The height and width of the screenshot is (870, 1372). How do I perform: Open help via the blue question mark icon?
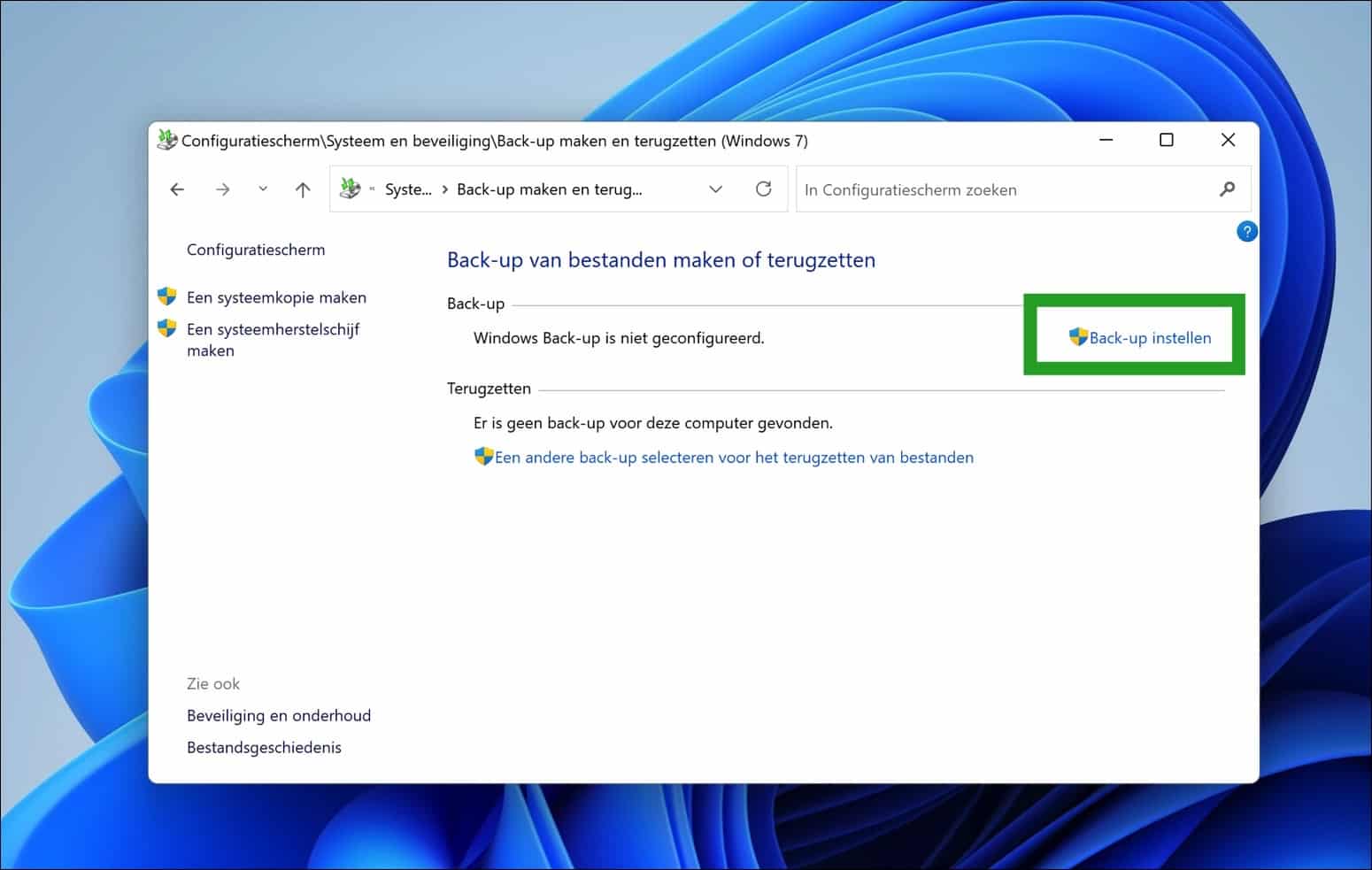1246,231
